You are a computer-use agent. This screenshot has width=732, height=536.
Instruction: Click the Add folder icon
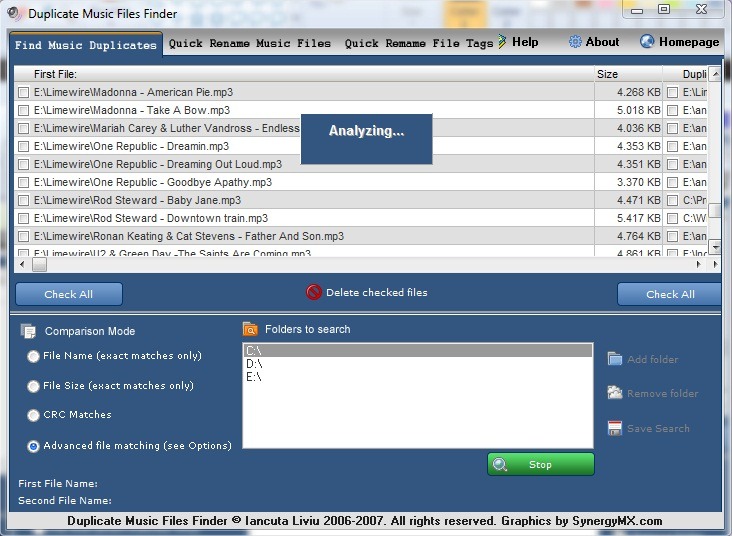coord(615,359)
